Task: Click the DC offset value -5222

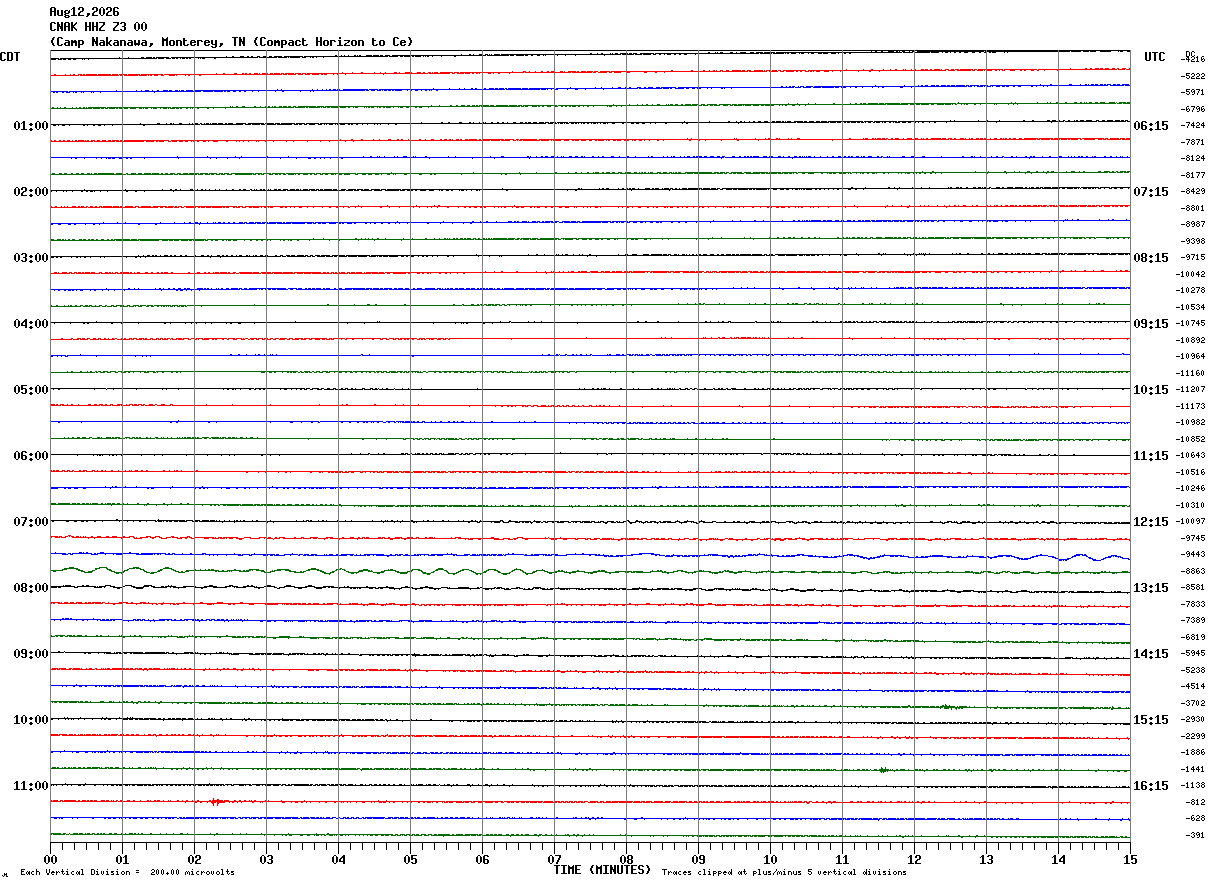Action: (x=1192, y=76)
